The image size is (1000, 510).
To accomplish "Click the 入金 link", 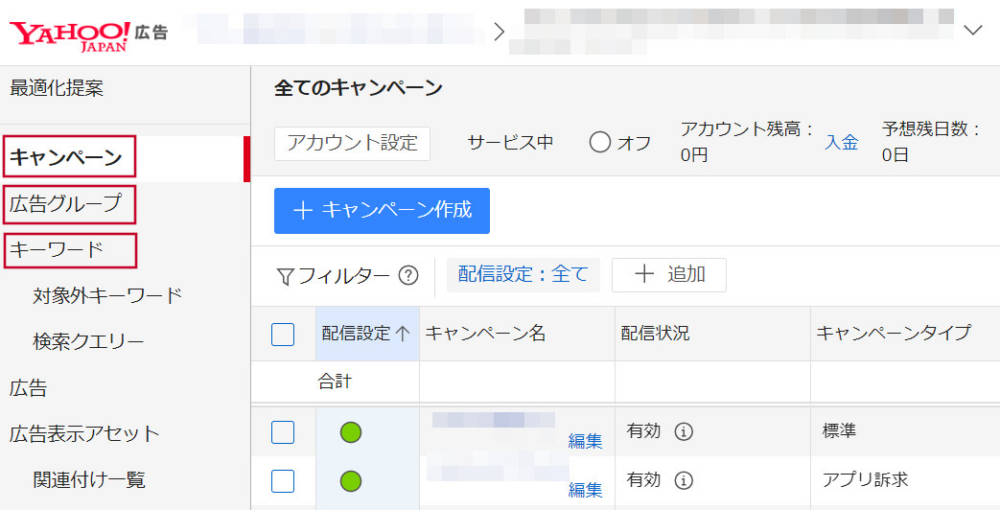I will point(841,143).
